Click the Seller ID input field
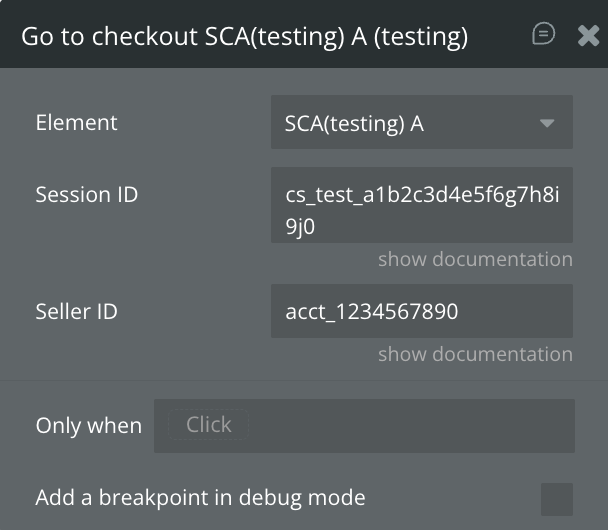This screenshot has width=608, height=530. tap(421, 311)
